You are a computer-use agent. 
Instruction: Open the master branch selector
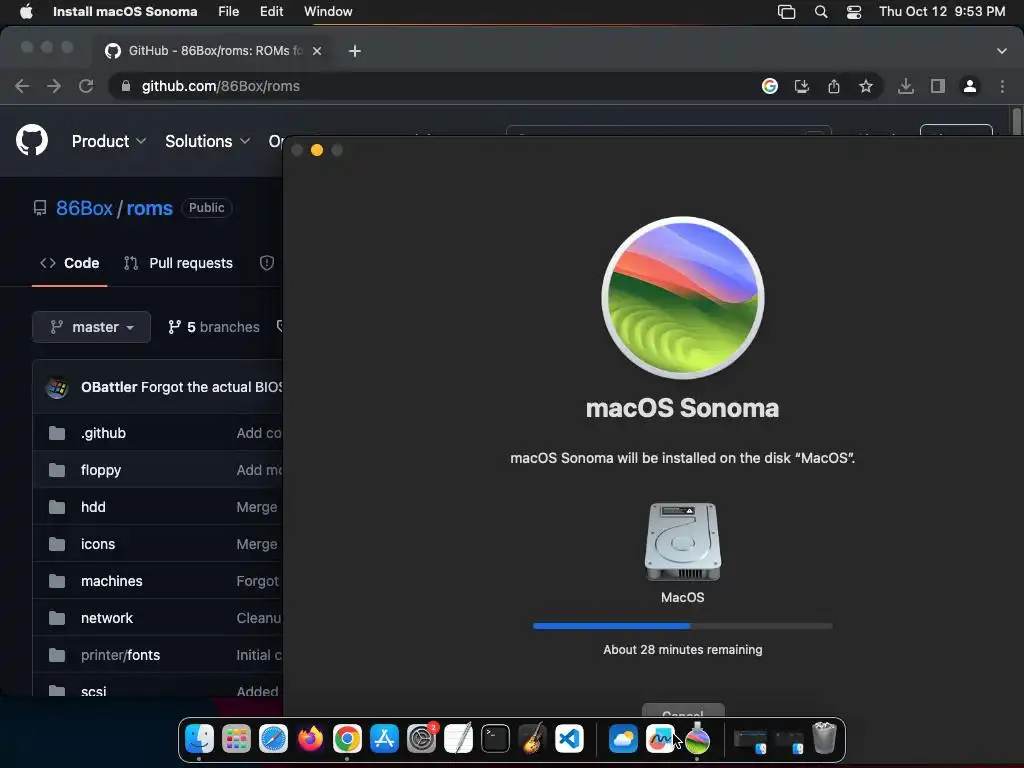91,327
